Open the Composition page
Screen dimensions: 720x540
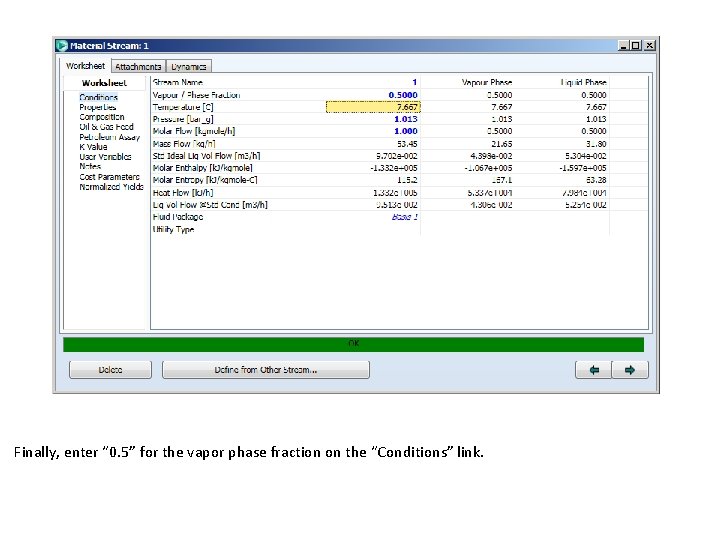tap(101, 117)
